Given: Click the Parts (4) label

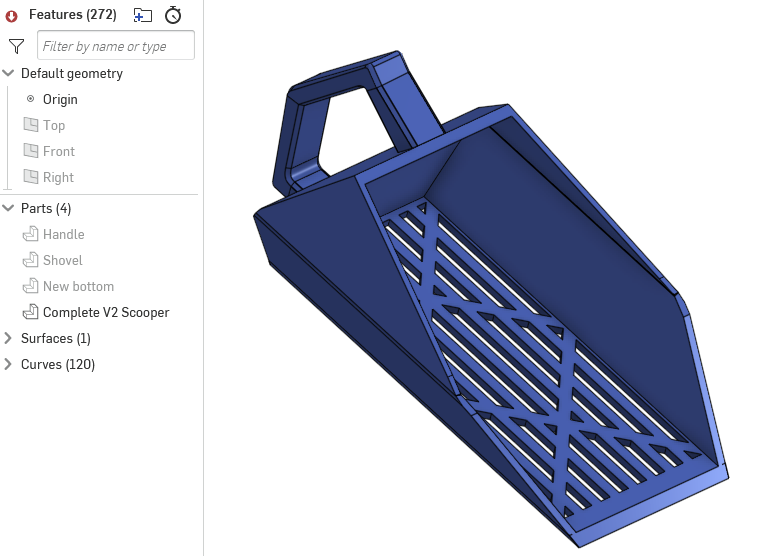Looking at the screenshot, I should coord(46,208).
